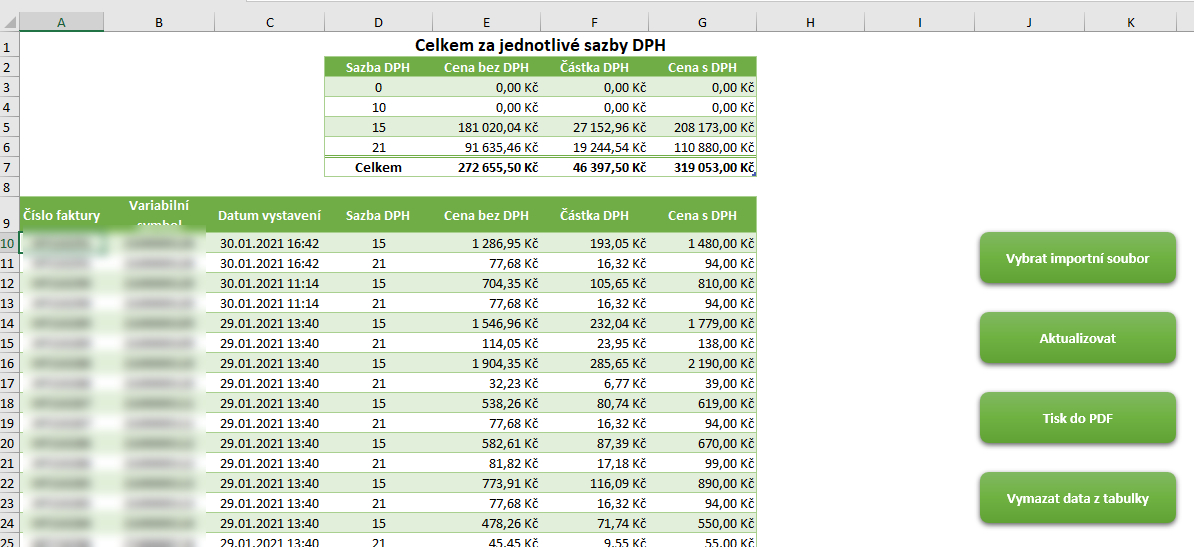The width and height of the screenshot is (1194, 547).
Task: Select column A header
Action: tap(62, 23)
